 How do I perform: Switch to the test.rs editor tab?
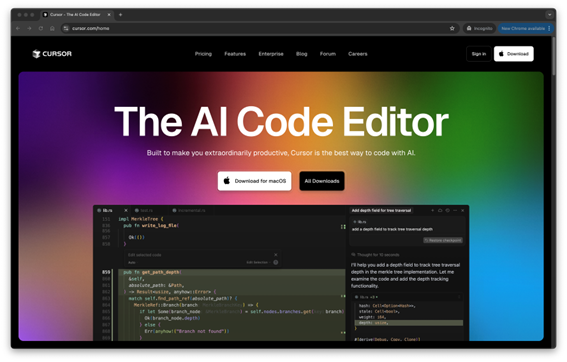[x=144, y=210]
